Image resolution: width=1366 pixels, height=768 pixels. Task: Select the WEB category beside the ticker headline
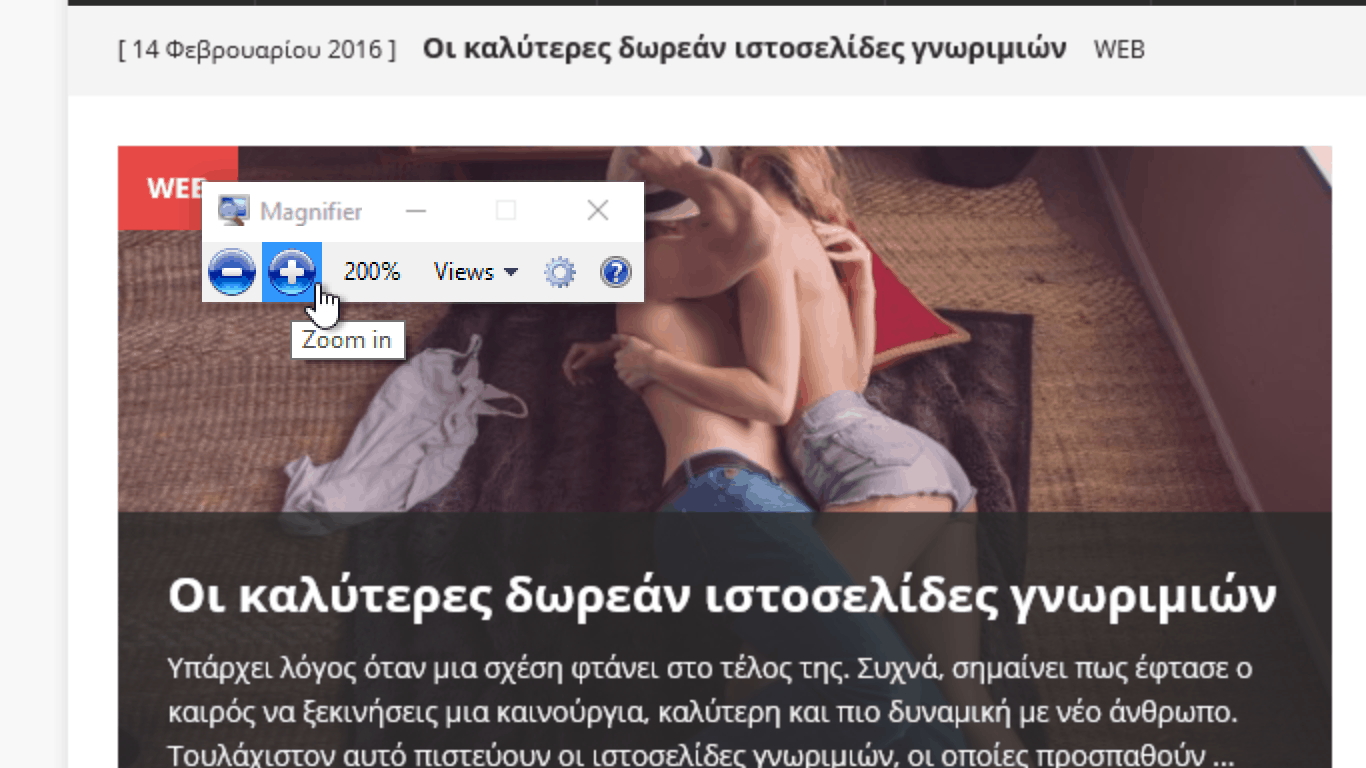(x=1119, y=49)
